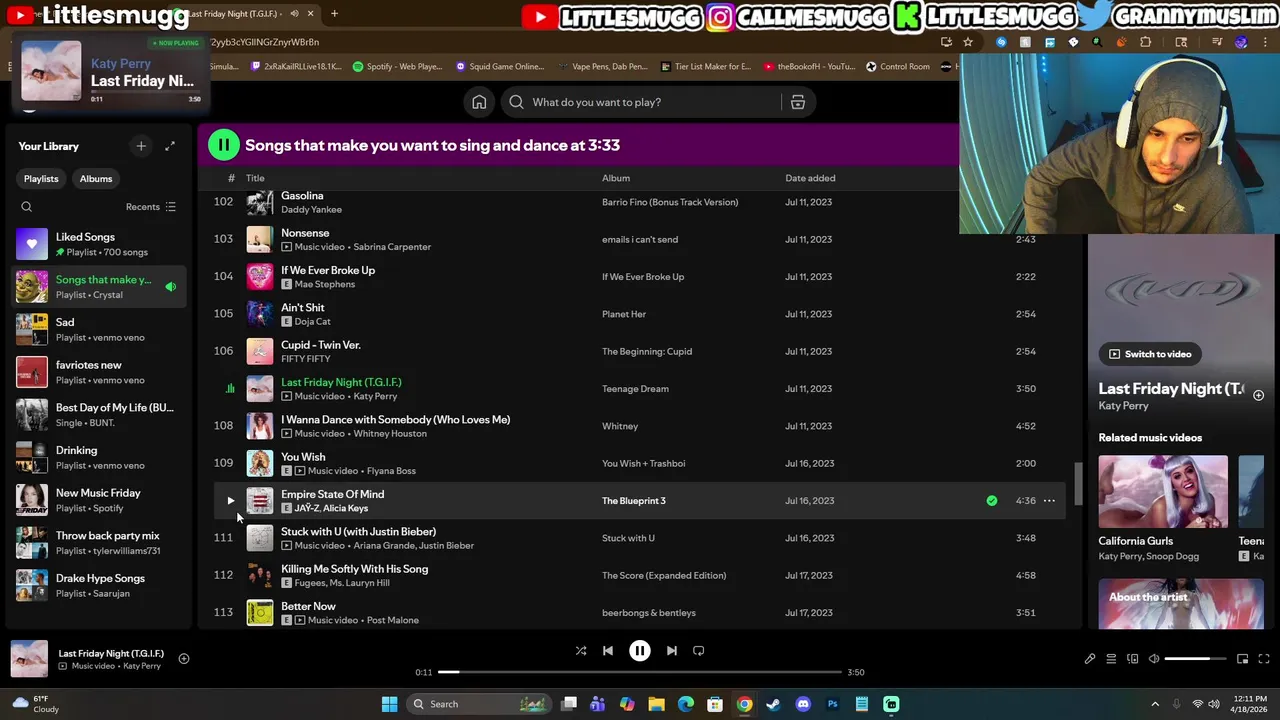Toggle the Playlists filter chip
This screenshot has height=720, width=1280.
[x=41, y=179]
